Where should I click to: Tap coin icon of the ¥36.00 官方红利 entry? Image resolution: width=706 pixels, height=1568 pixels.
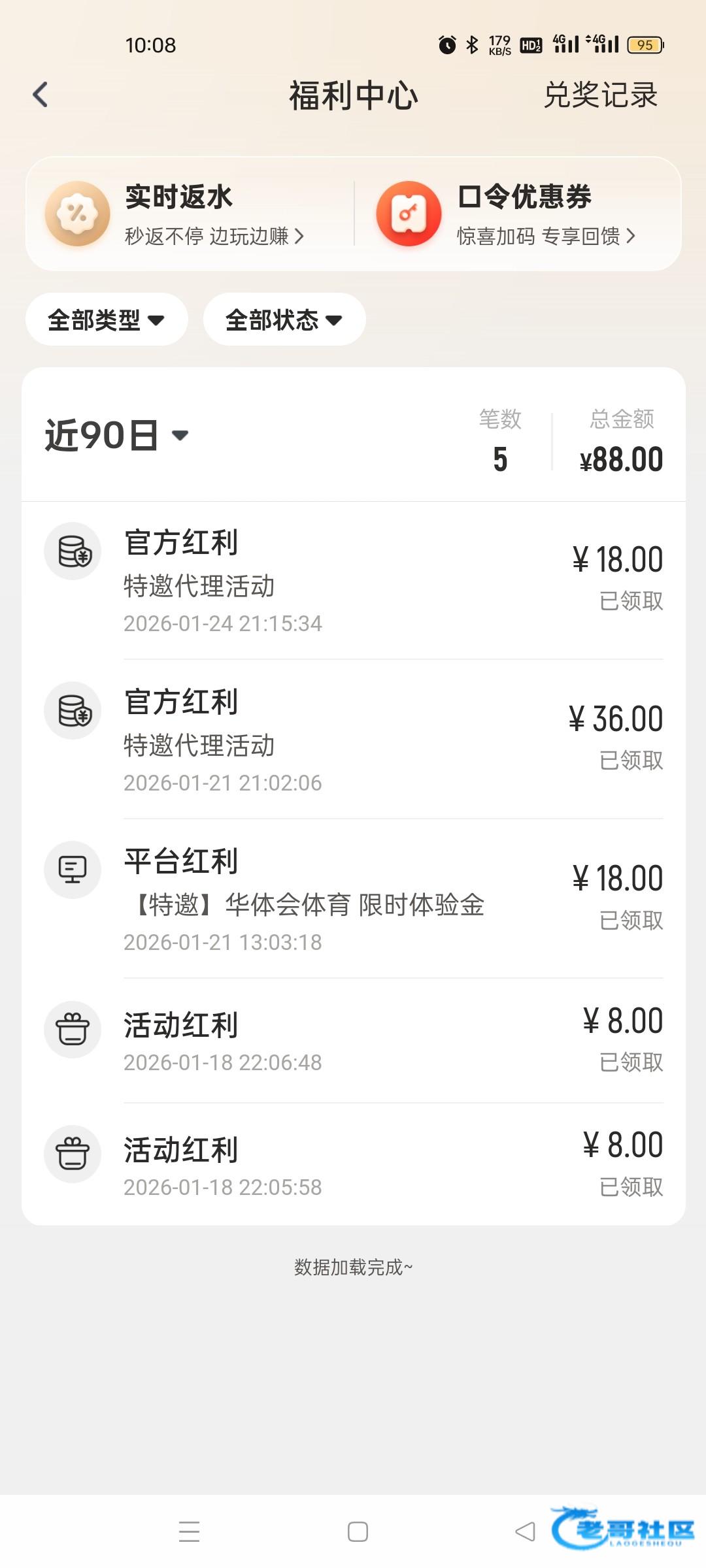coord(73,711)
